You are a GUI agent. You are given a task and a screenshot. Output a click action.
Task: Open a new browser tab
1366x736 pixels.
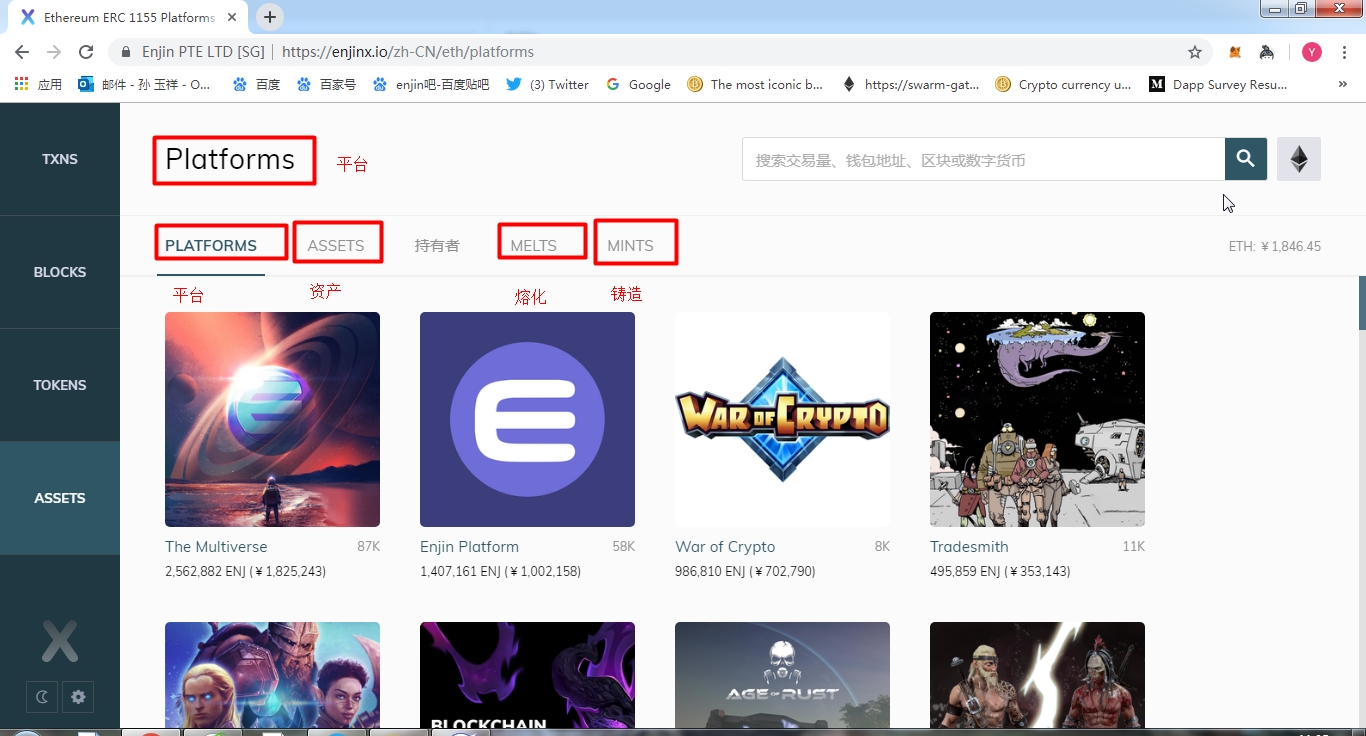270,17
